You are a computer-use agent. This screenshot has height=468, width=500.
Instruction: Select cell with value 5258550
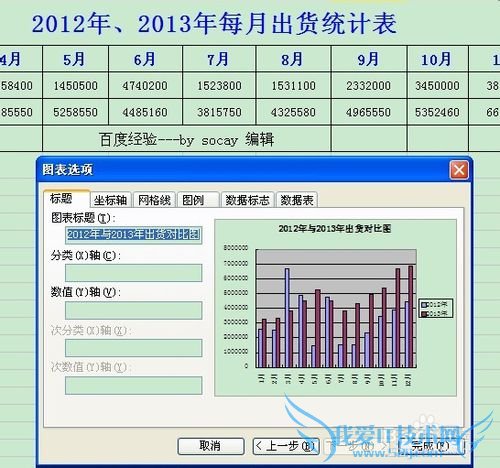[75, 112]
